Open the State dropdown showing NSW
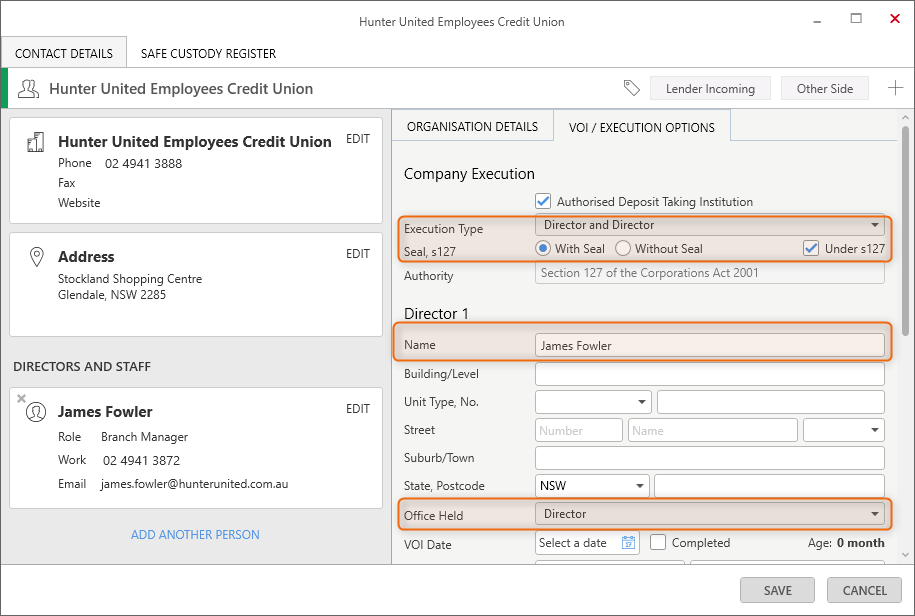Image resolution: width=915 pixels, height=616 pixels. (592, 486)
